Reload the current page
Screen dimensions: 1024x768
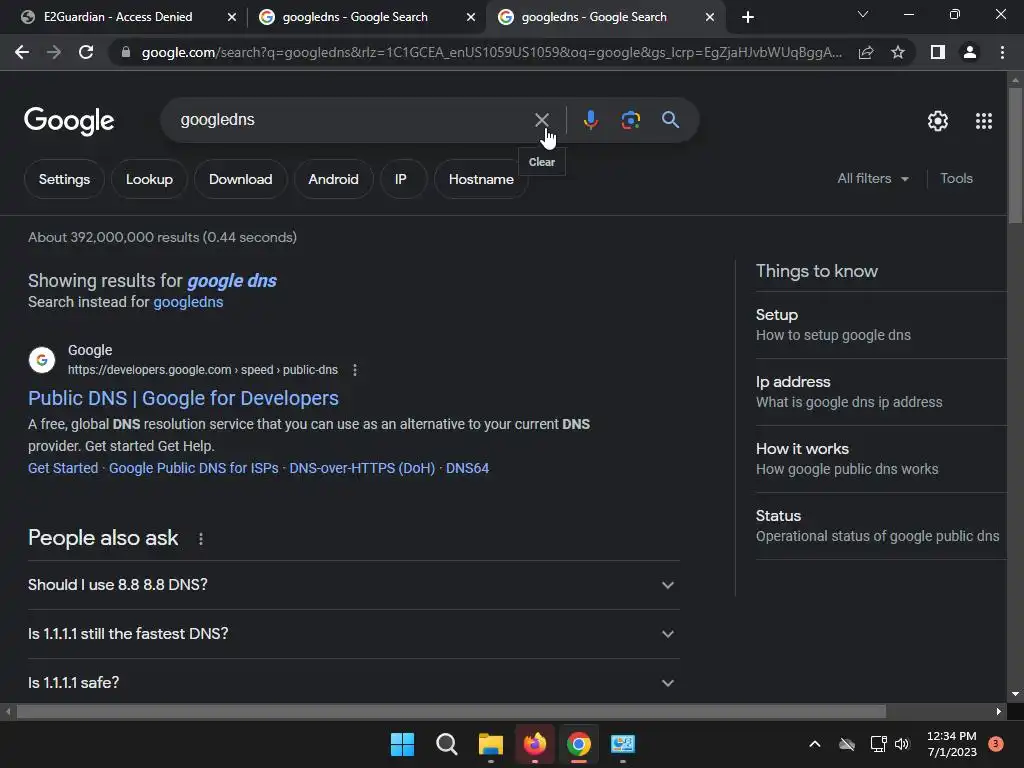(x=86, y=52)
